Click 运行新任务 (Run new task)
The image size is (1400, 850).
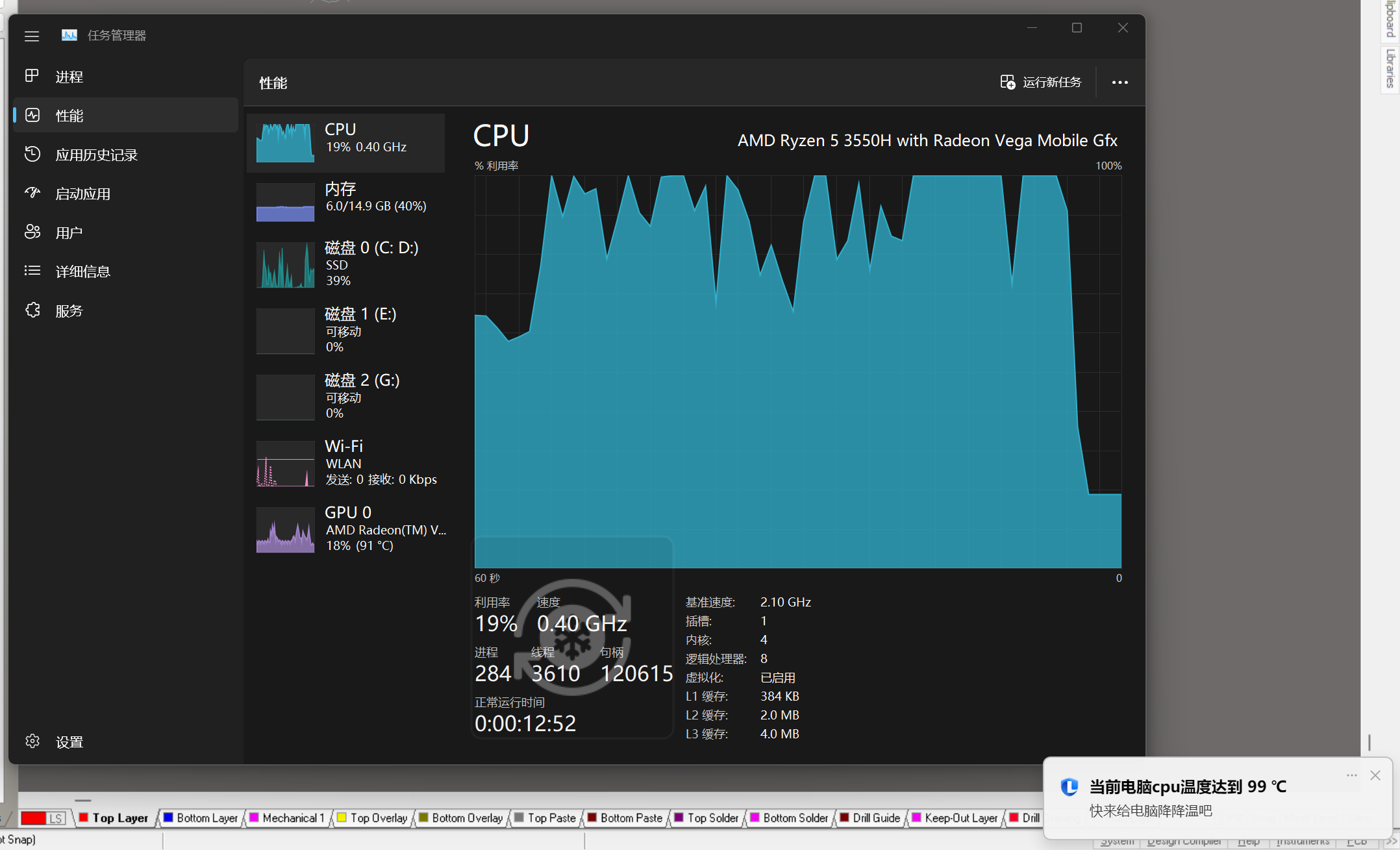[x=1041, y=82]
